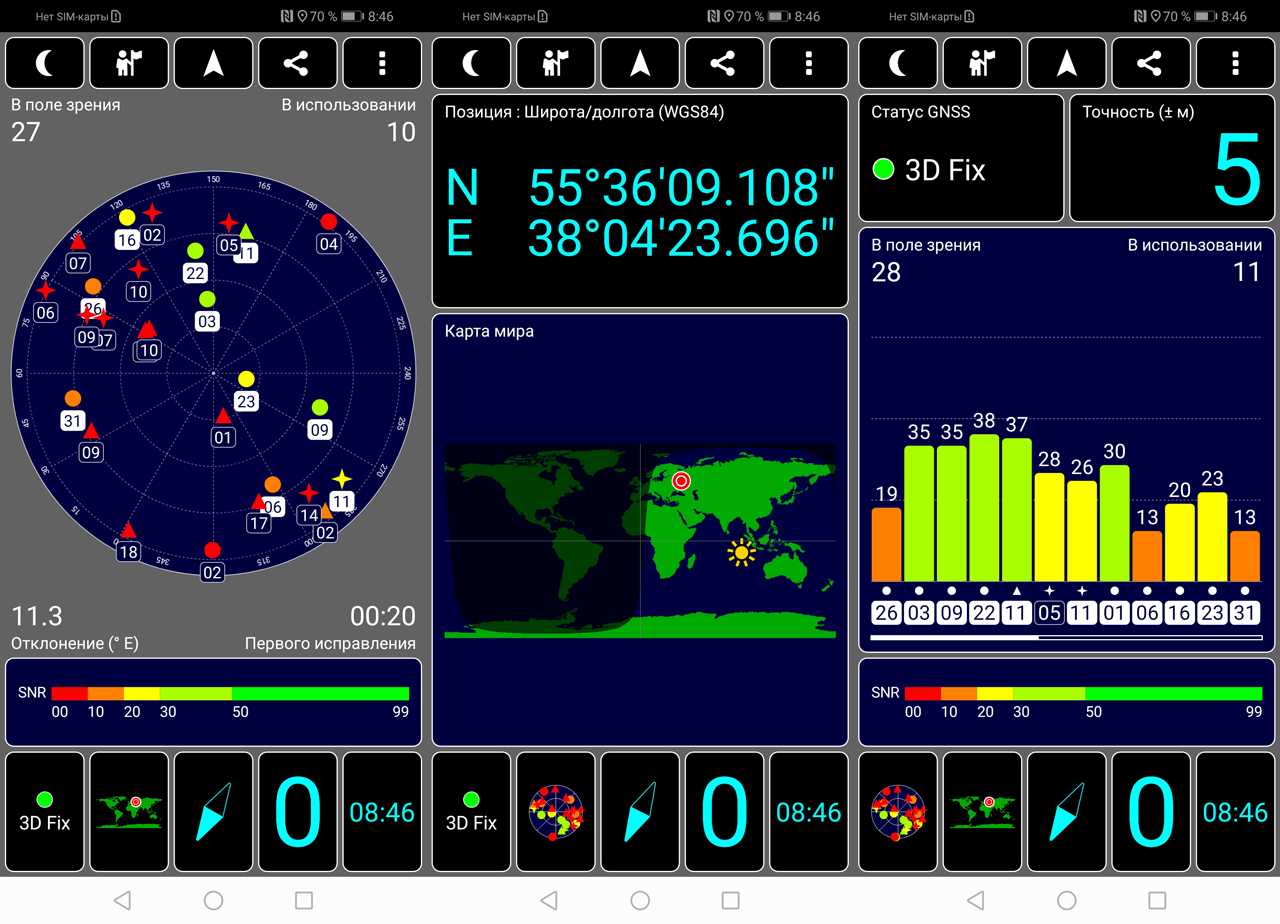Tap scroll indicator under satellite signal bars
This screenshot has height=924, width=1280.
tap(1065, 637)
